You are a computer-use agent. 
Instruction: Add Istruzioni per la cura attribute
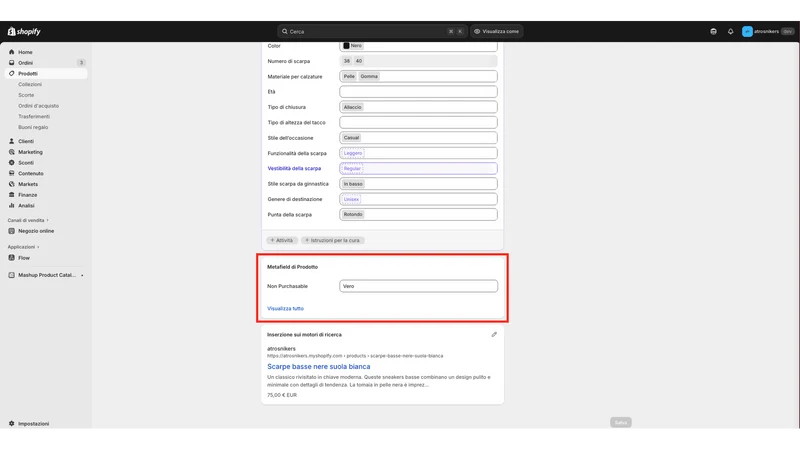(332, 240)
